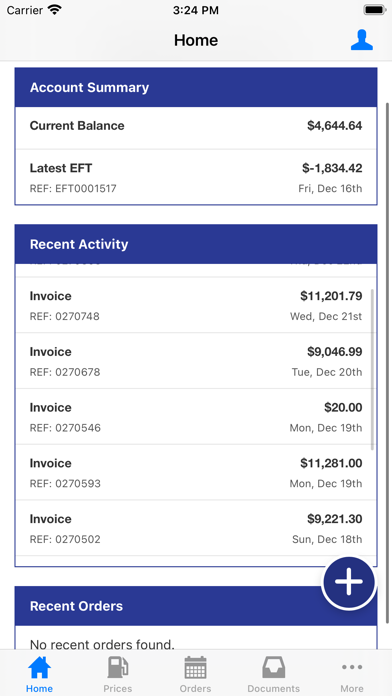Open the Documents inbox tray icon

(273, 668)
